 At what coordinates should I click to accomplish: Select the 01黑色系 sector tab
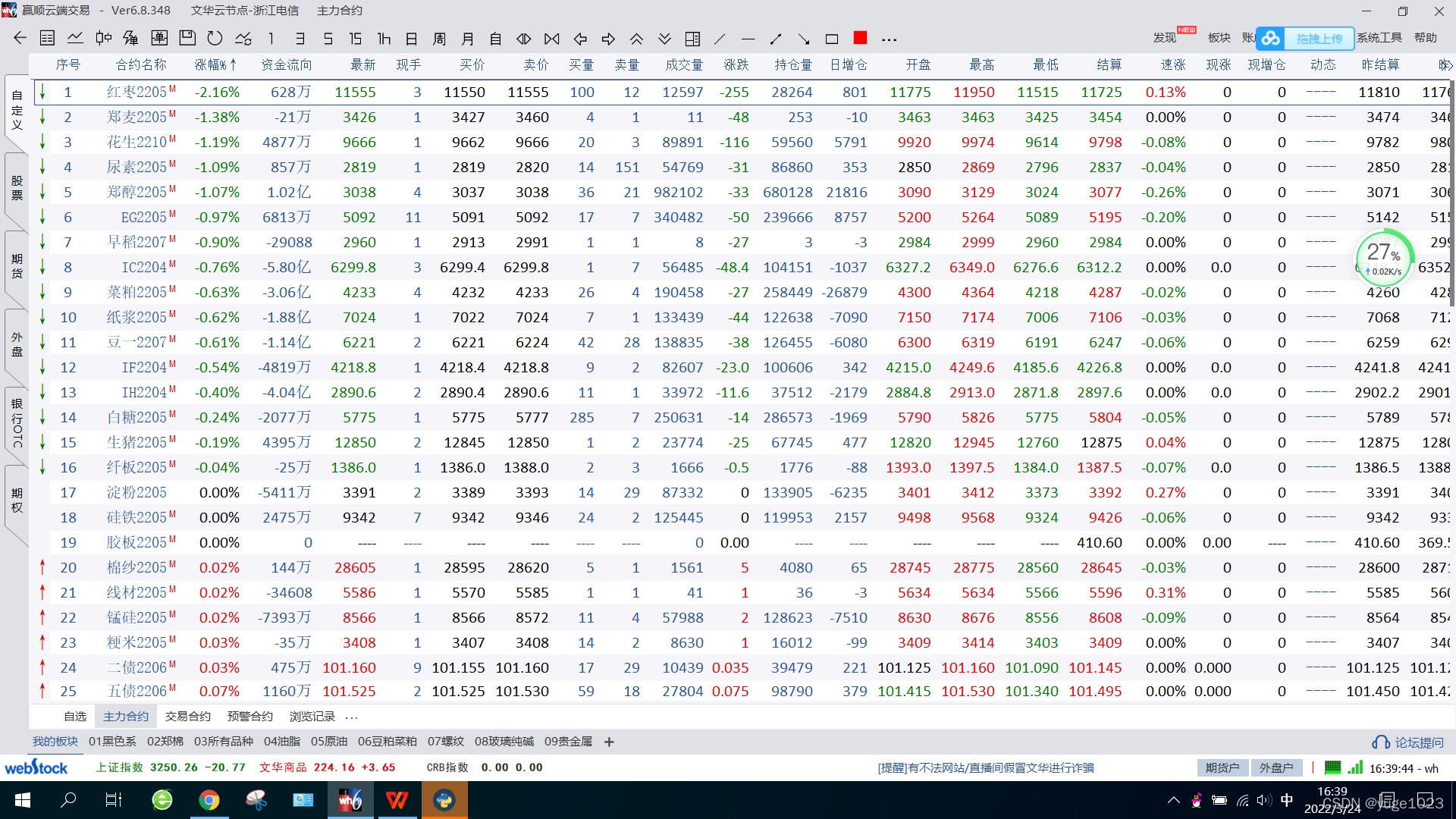click(112, 742)
